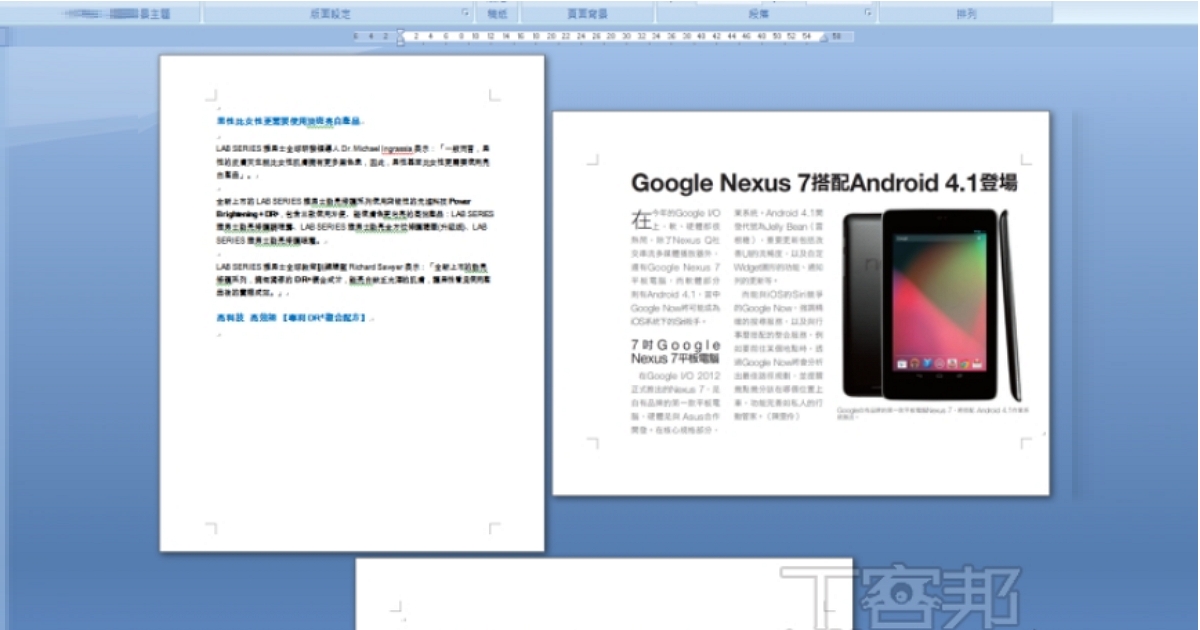Open the 版面設定 group dialog launcher
Viewport: 1200px width, 630px height.
pyautogui.click(x=465, y=14)
